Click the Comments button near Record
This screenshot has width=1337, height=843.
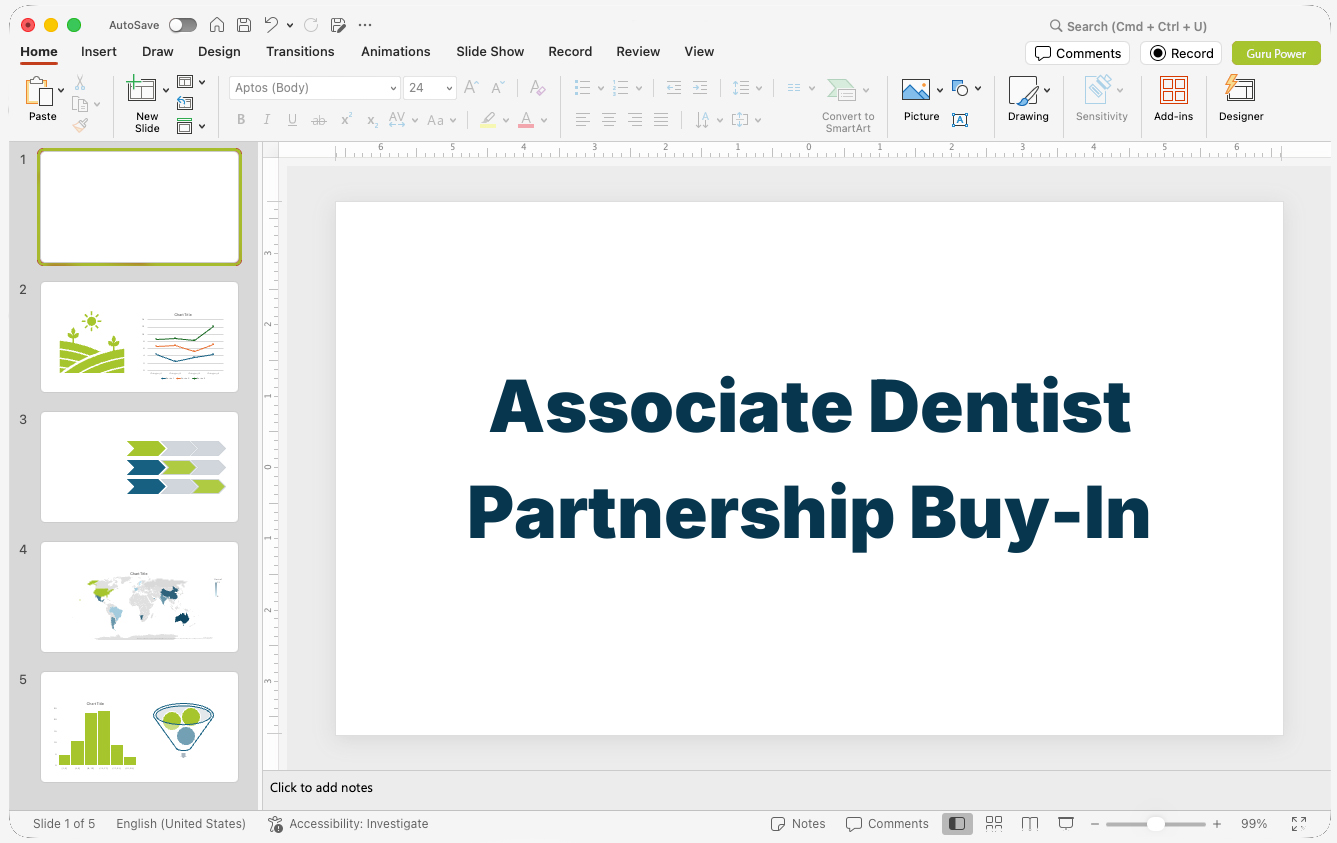coord(1077,53)
